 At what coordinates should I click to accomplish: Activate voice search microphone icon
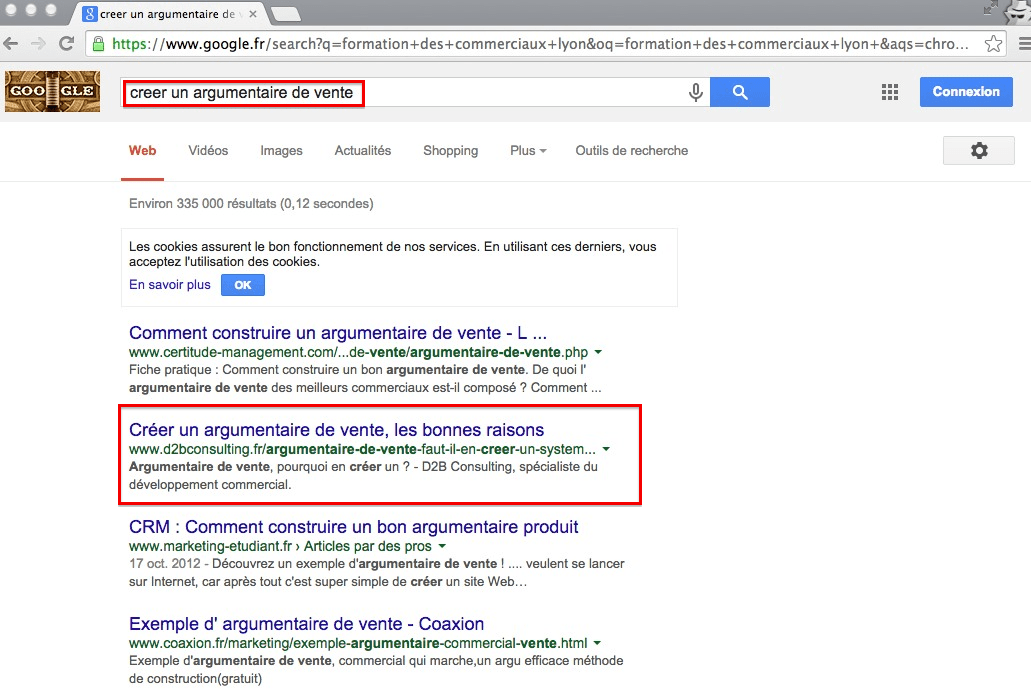pos(696,92)
